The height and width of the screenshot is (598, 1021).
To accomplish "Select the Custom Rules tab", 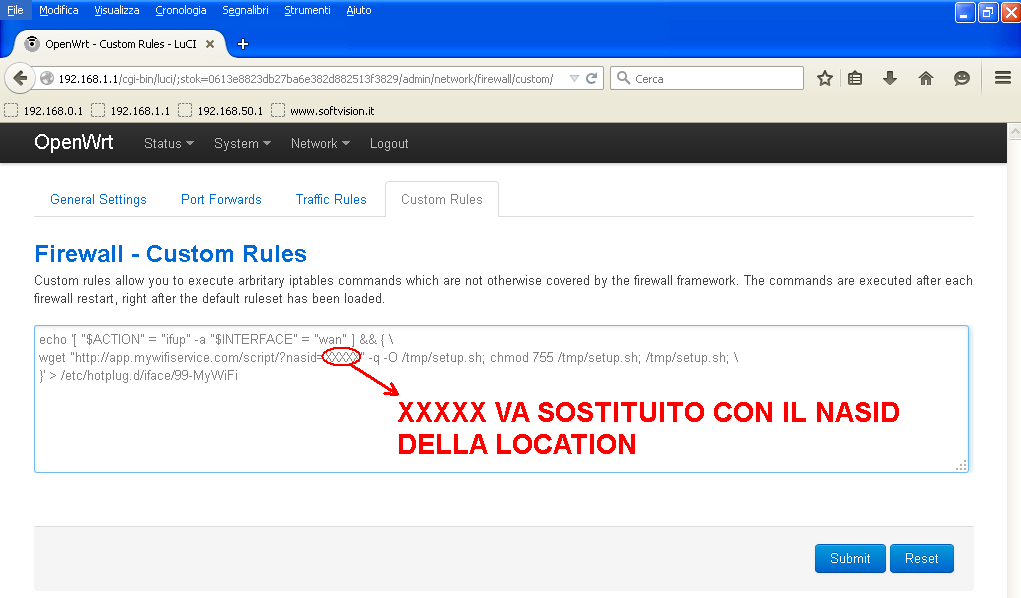I will 441,199.
